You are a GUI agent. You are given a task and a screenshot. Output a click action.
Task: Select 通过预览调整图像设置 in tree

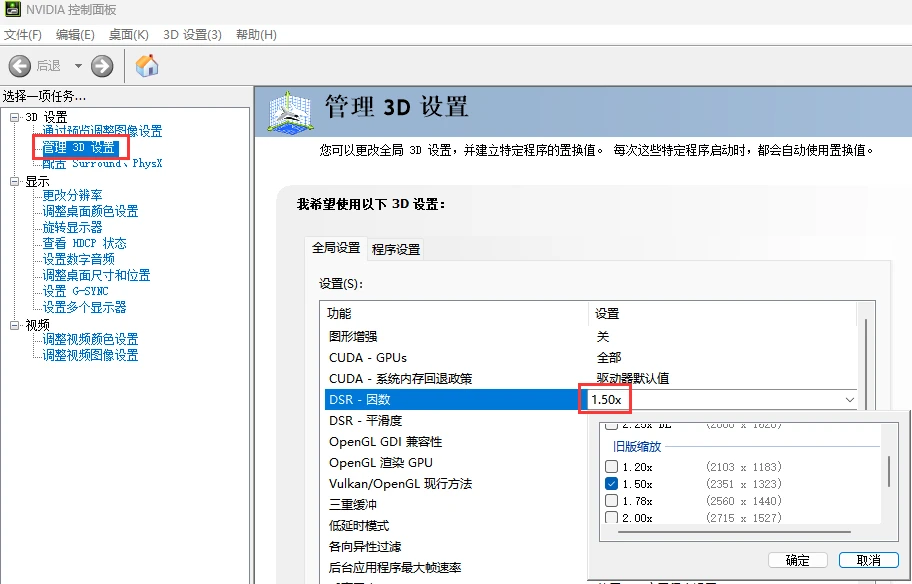tap(102, 131)
